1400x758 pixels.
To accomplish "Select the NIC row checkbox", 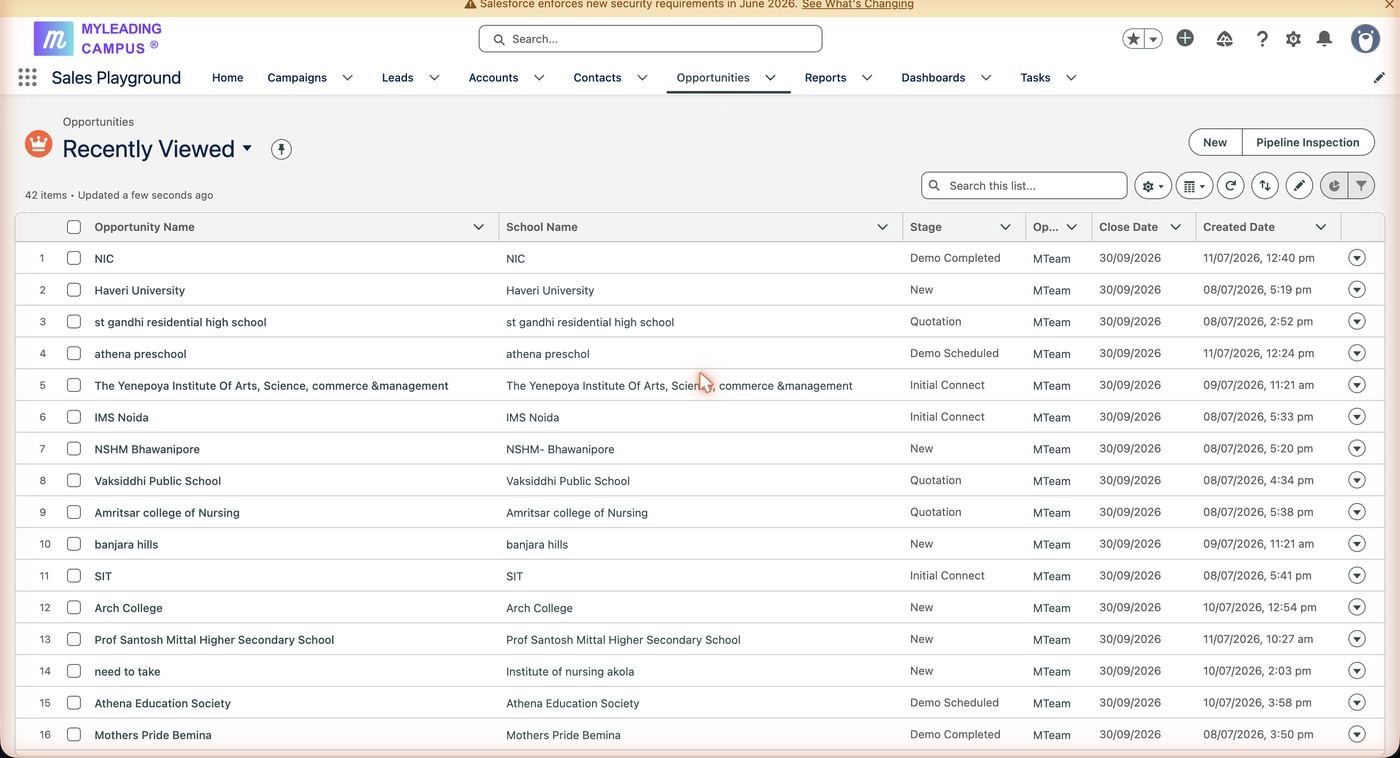I will 74,258.
